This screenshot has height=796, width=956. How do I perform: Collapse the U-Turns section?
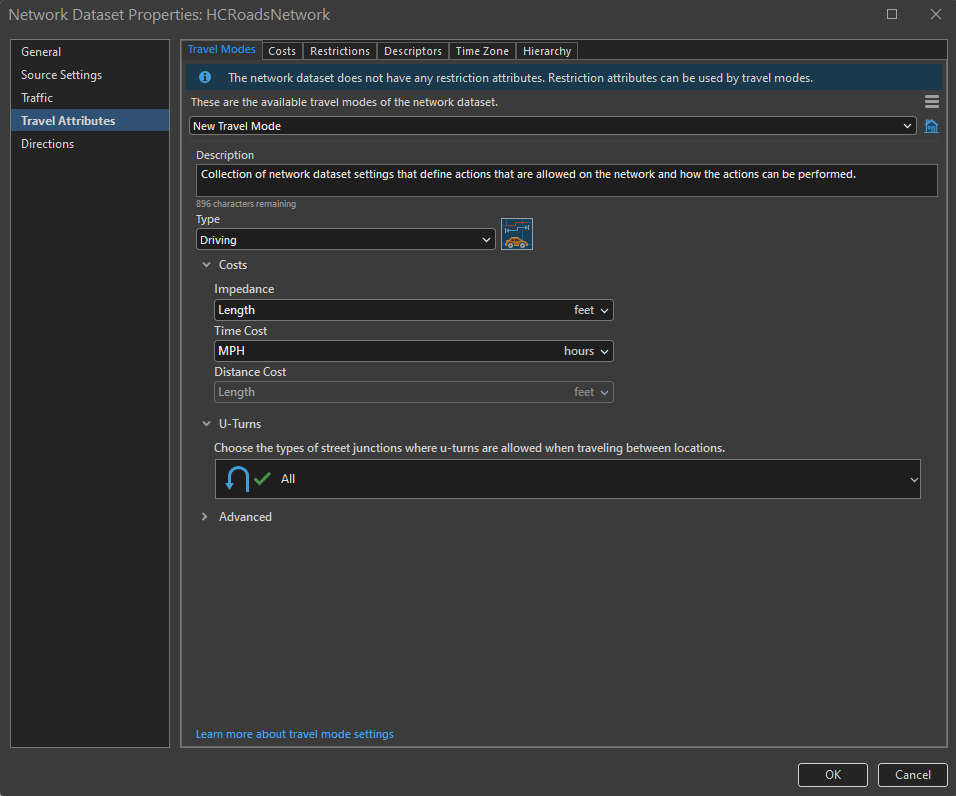[x=206, y=424]
